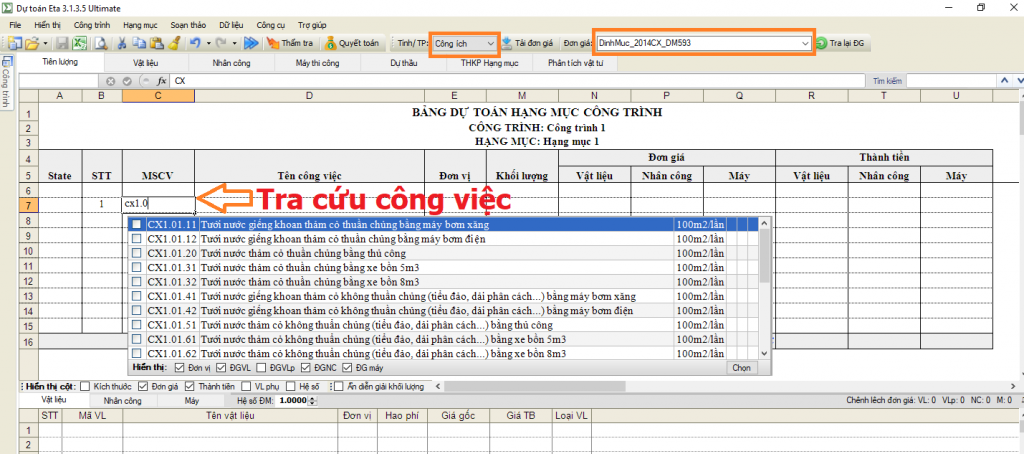Click the print preview magnifier icon

[x=102, y=43]
